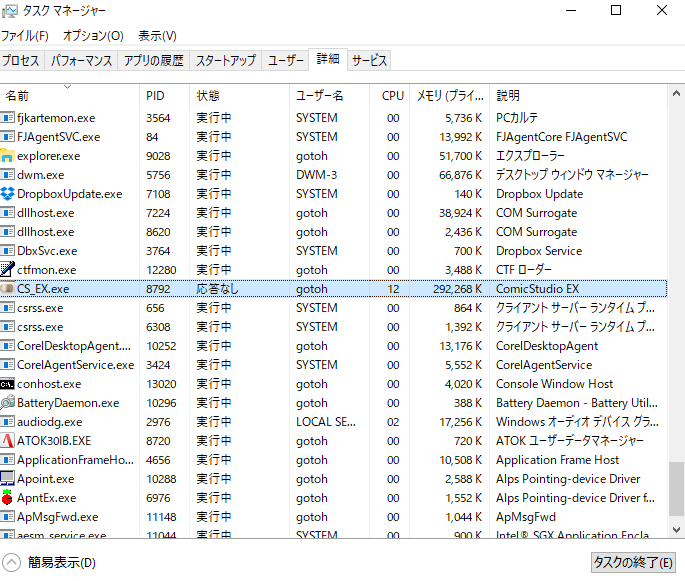
Task: Collapse to 簡易表示 with the chevron button
Action: [11, 563]
